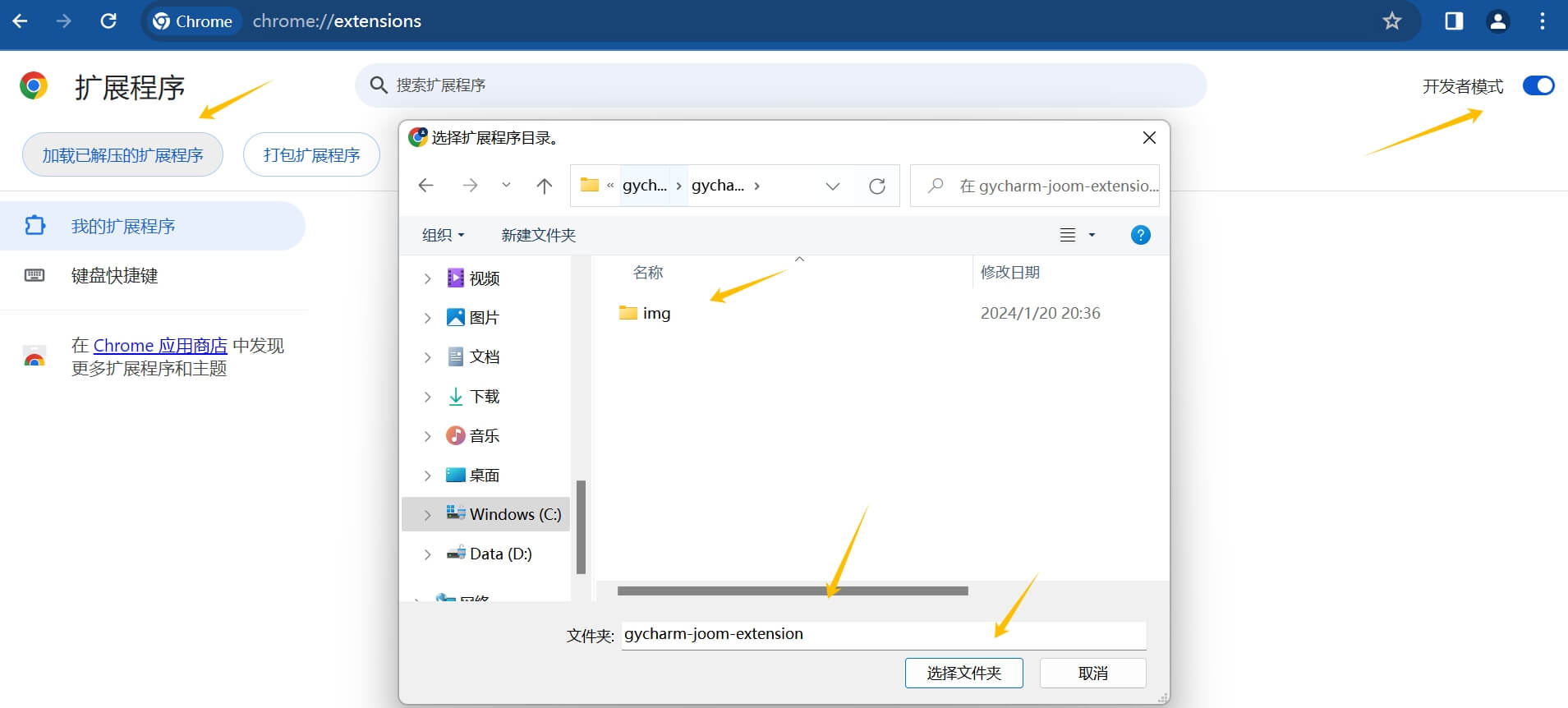1568x708 pixels.
Task: Expand 下载 tree node
Action: click(x=427, y=397)
